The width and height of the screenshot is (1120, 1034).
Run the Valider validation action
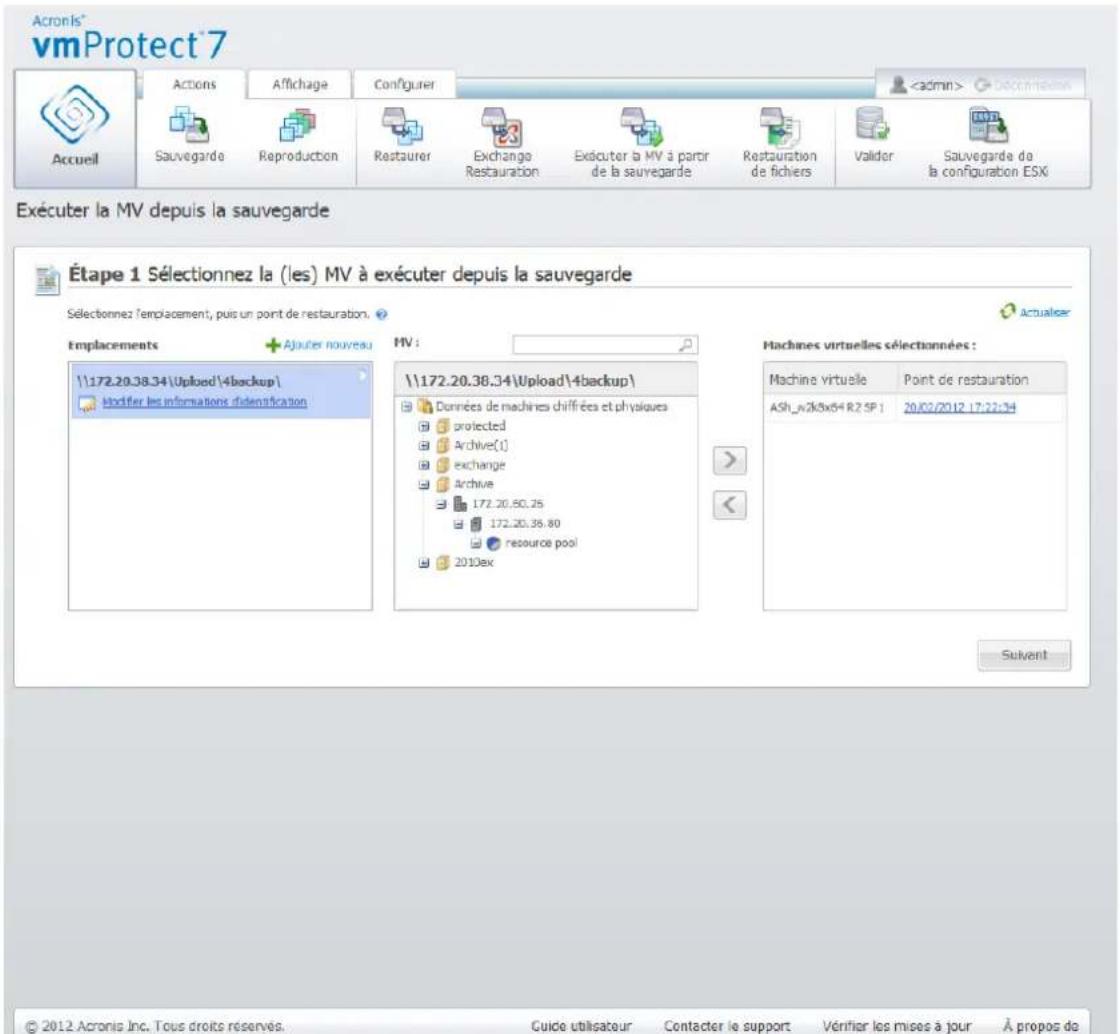point(873,136)
